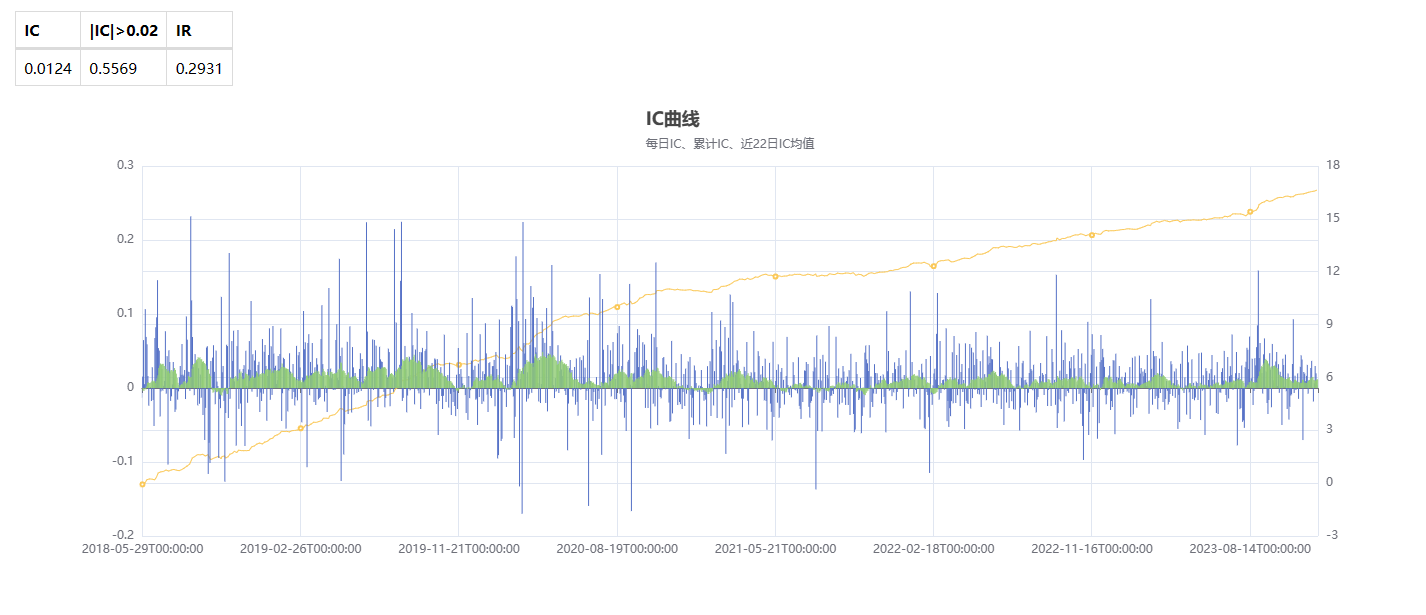Click the |IC|>0.02 column header
Image resolution: width=1426 pixels, height=615 pixels.
click(x=123, y=30)
